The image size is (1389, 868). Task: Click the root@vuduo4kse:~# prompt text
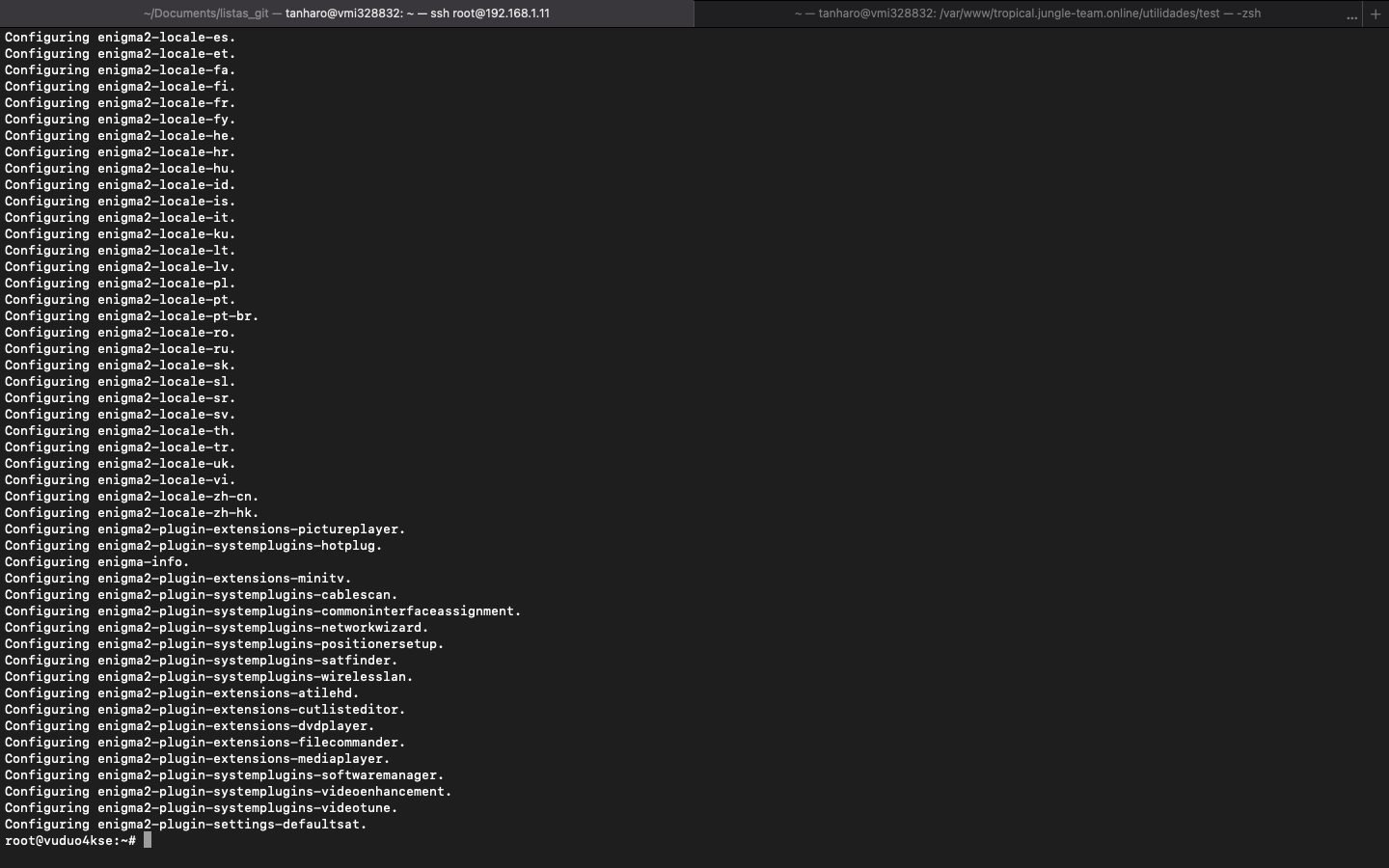click(x=69, y=841)
